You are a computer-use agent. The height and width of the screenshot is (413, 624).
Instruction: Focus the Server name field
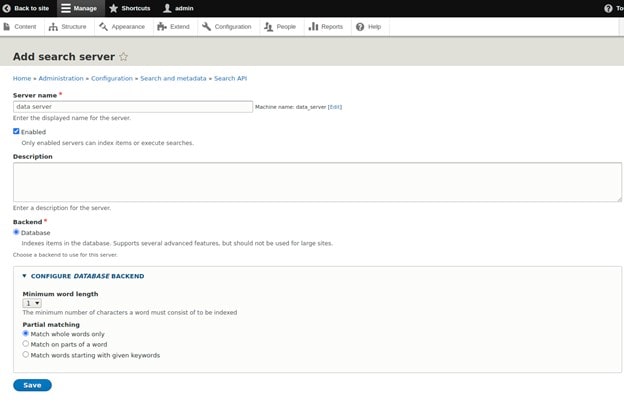coord(133,107)
